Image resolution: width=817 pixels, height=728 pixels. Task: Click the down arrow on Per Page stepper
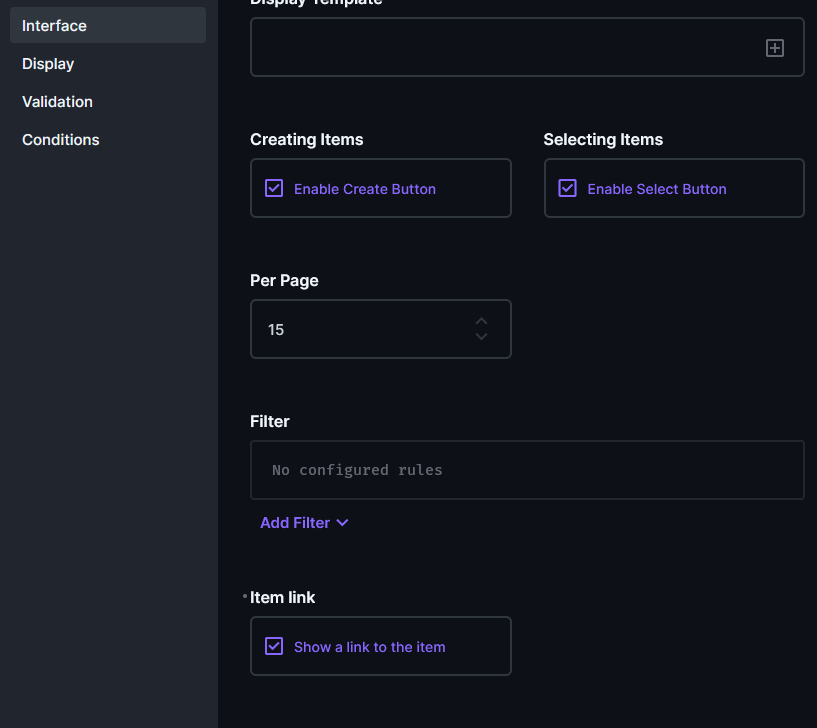click(x=481, y=338)
